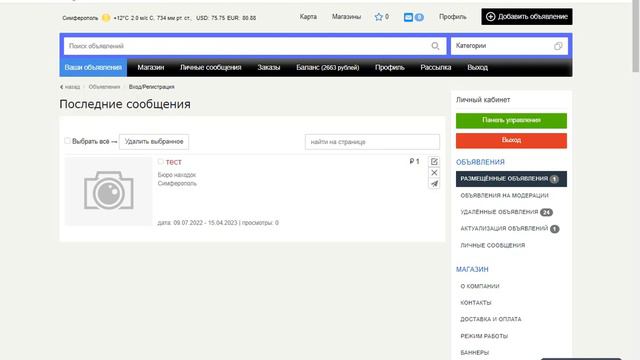The width and height of the screenshot is (640, 360).
Task: Click the search magnifier icon
Action: tap(435, 46)
